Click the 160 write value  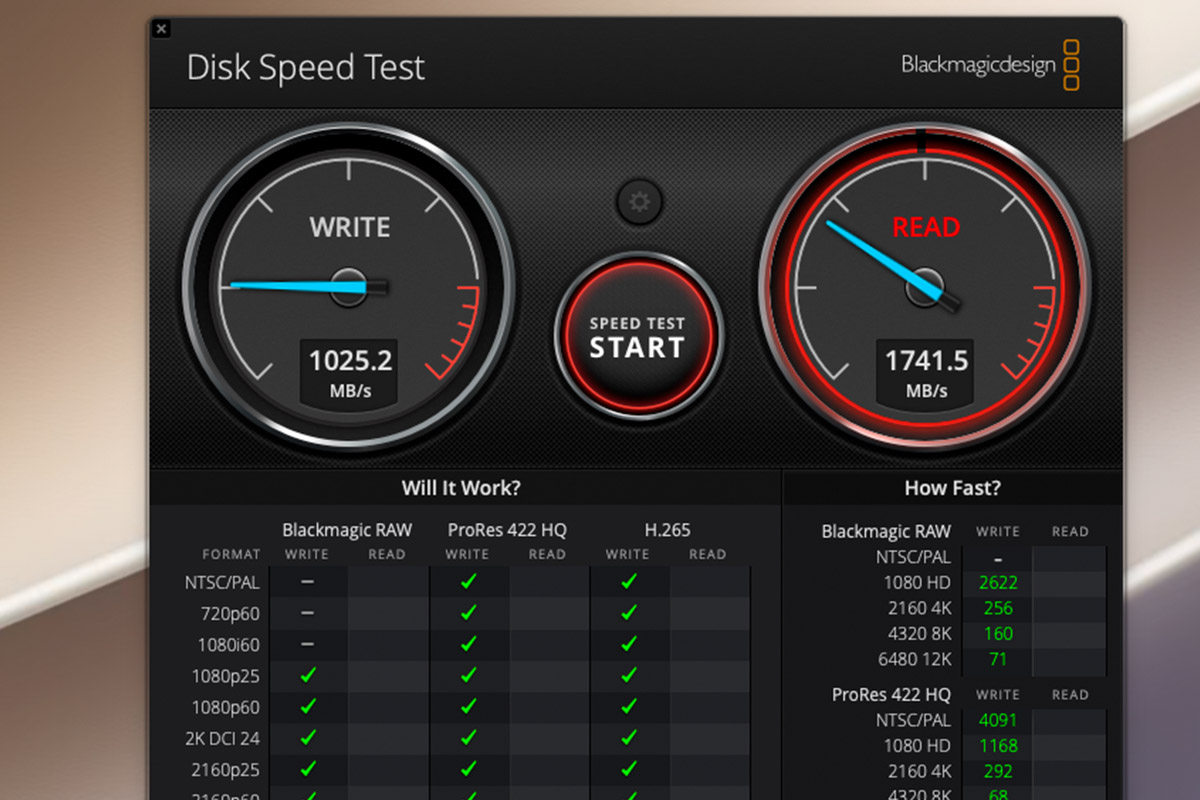(998, 633)
